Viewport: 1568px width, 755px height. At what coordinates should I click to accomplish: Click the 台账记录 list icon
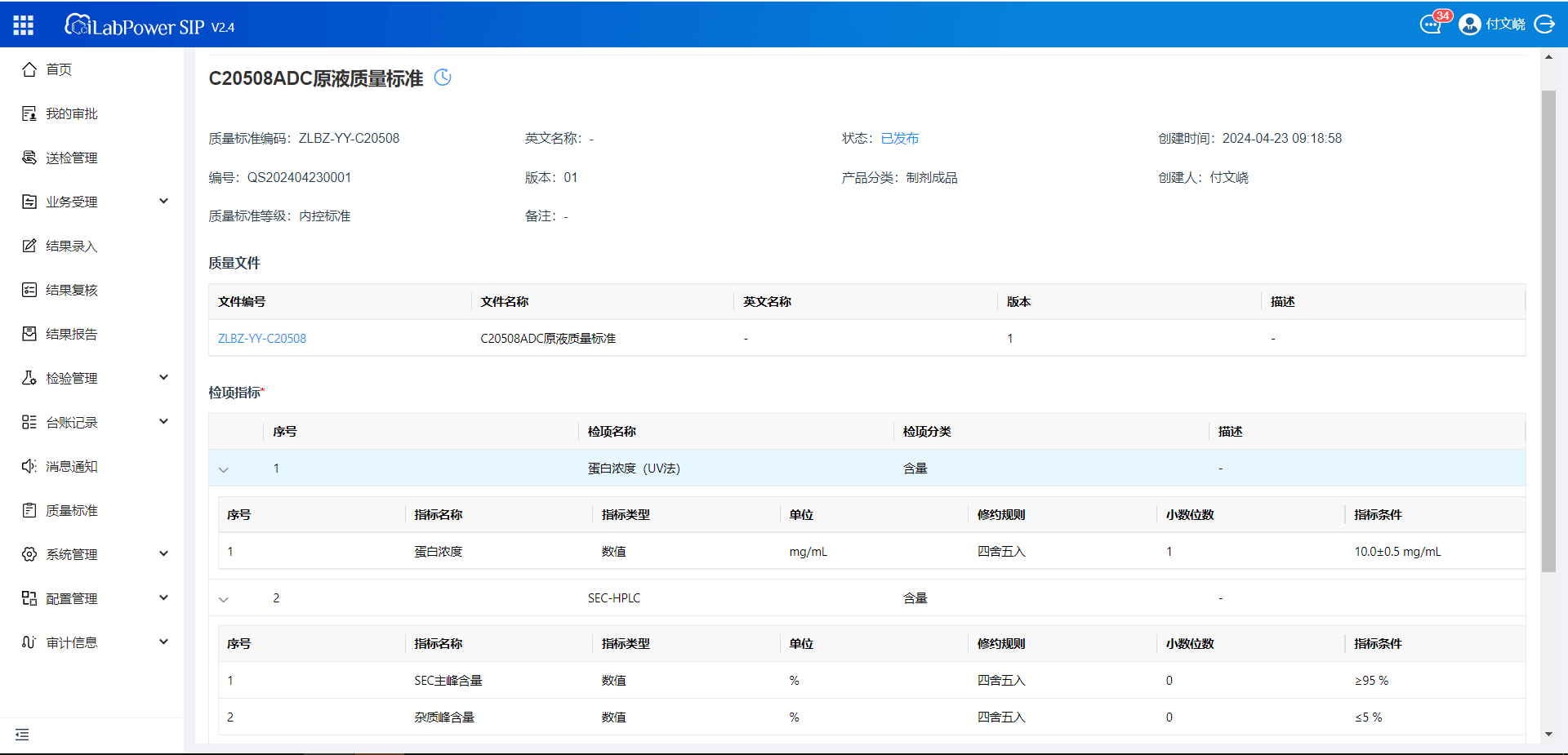click(29, 422)
